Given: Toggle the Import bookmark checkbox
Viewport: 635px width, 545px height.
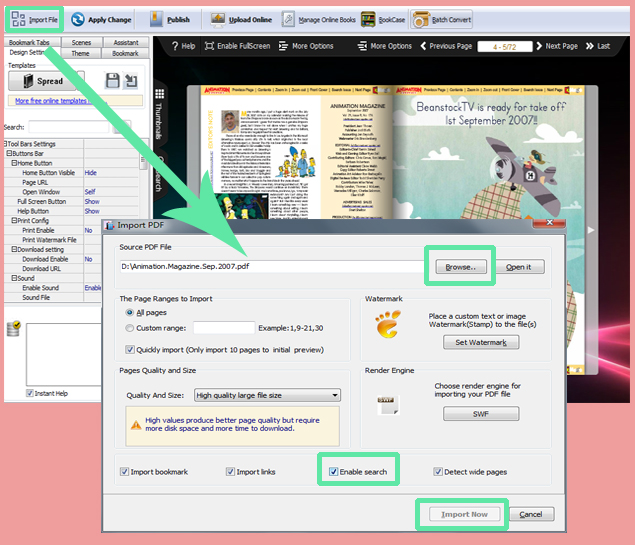Looking at the screenshot, I should 124,472.
